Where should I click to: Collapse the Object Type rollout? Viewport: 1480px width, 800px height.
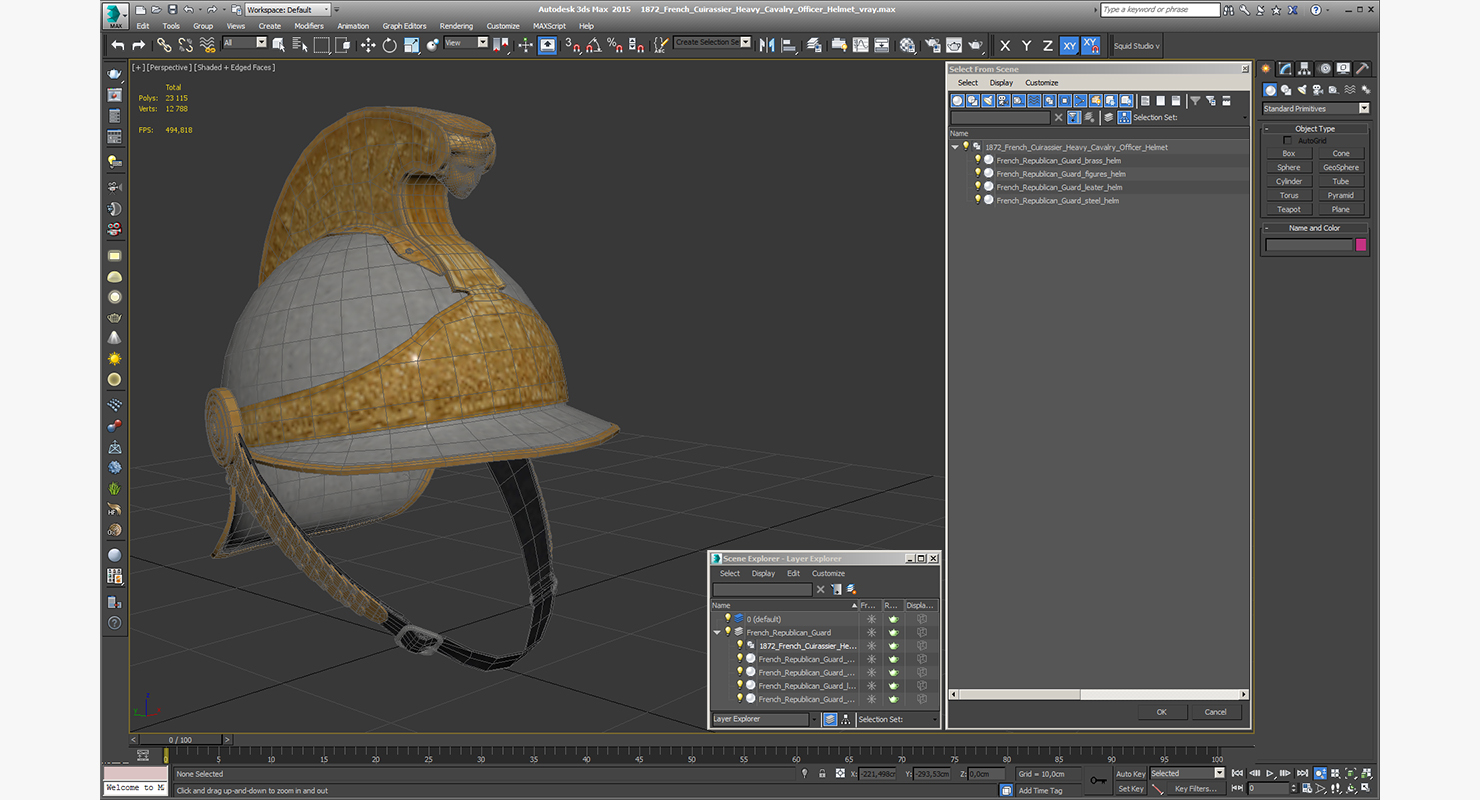[1315, 129]
